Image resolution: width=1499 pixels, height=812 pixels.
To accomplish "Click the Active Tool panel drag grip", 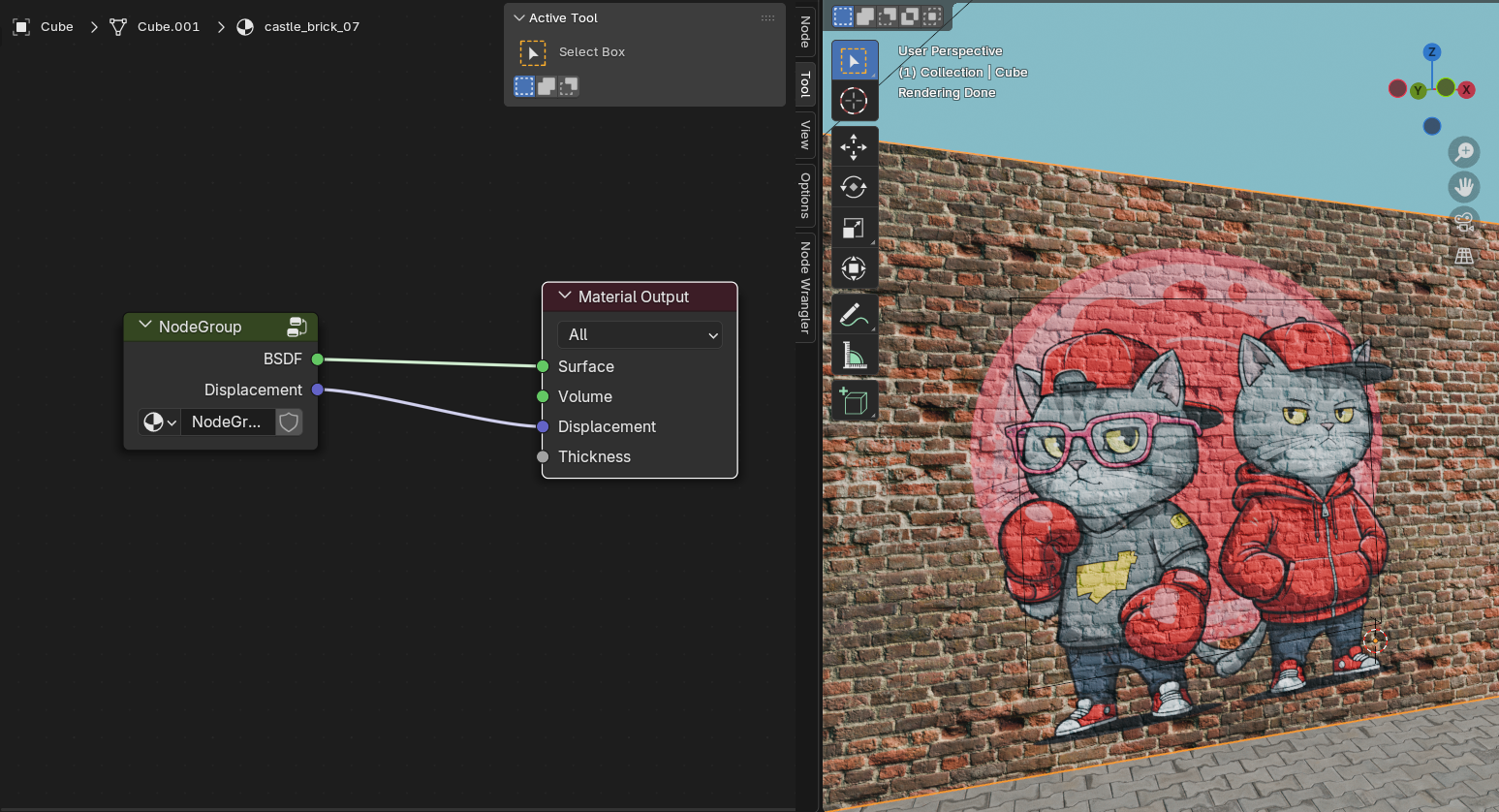I will (767, 18).
